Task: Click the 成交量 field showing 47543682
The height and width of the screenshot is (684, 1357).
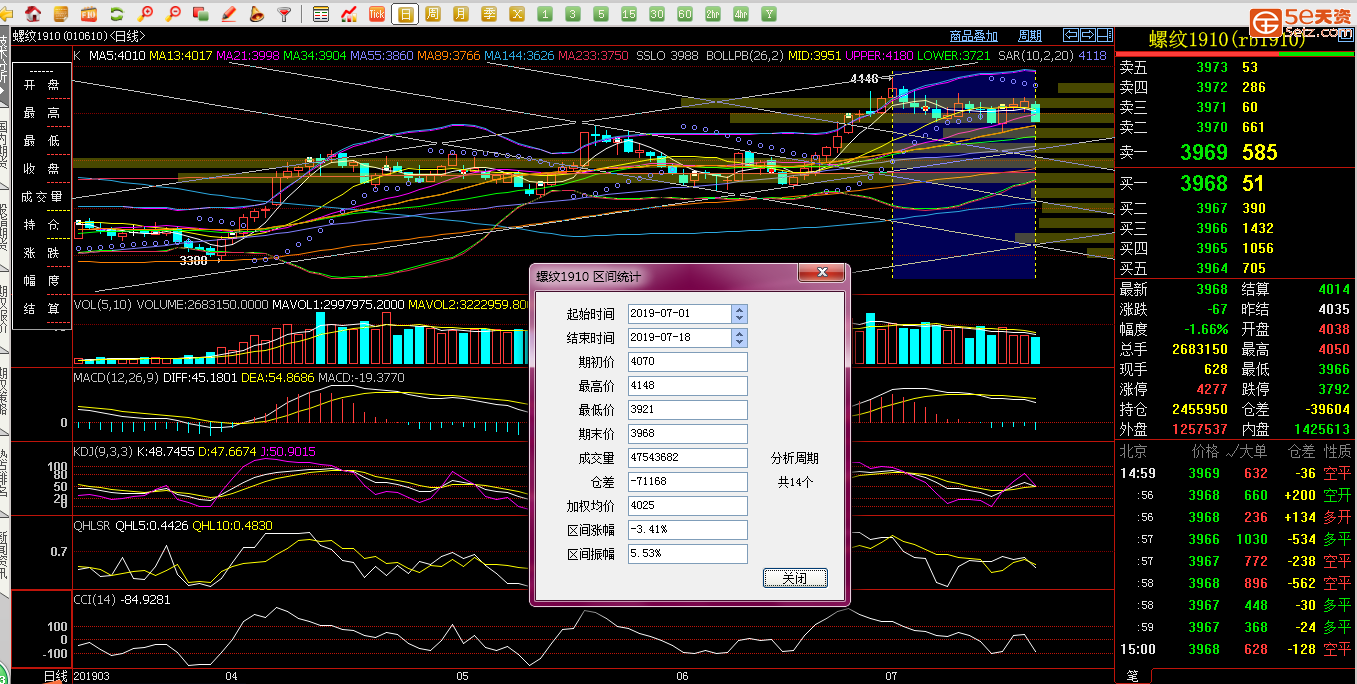Action: (x=687, y=458)
